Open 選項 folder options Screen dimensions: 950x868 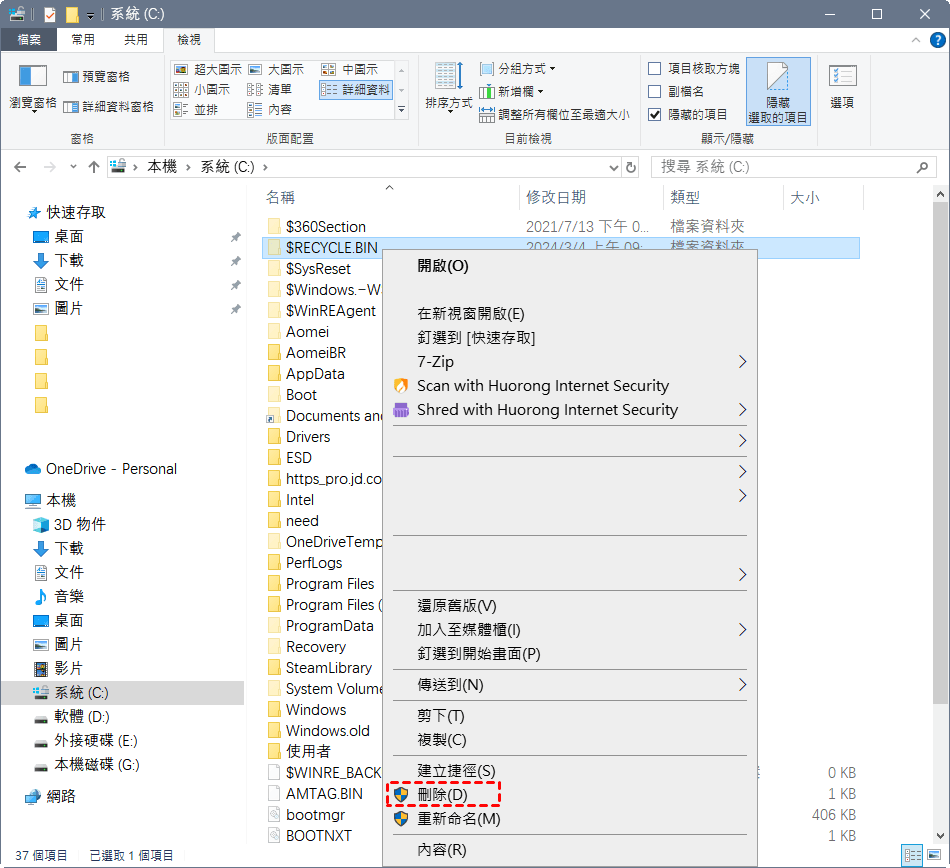tap(842, 88)
